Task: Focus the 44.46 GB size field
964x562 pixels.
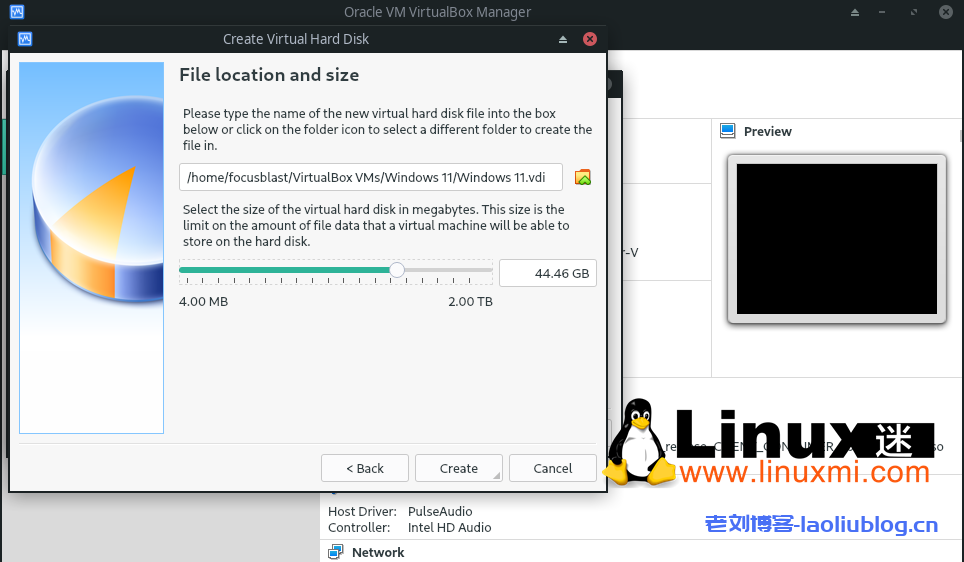Action: tap(547, 273)
